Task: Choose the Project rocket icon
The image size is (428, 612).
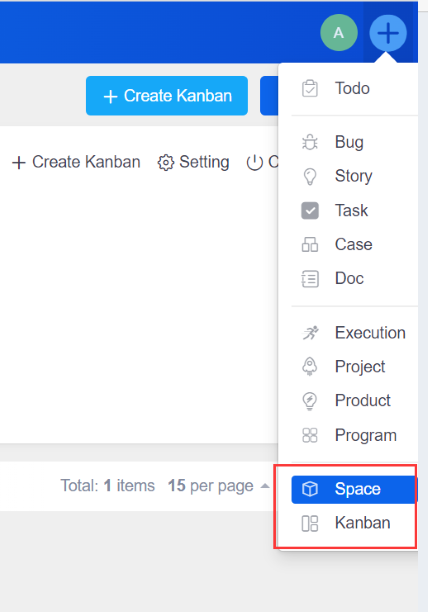Action: point(310,366)
